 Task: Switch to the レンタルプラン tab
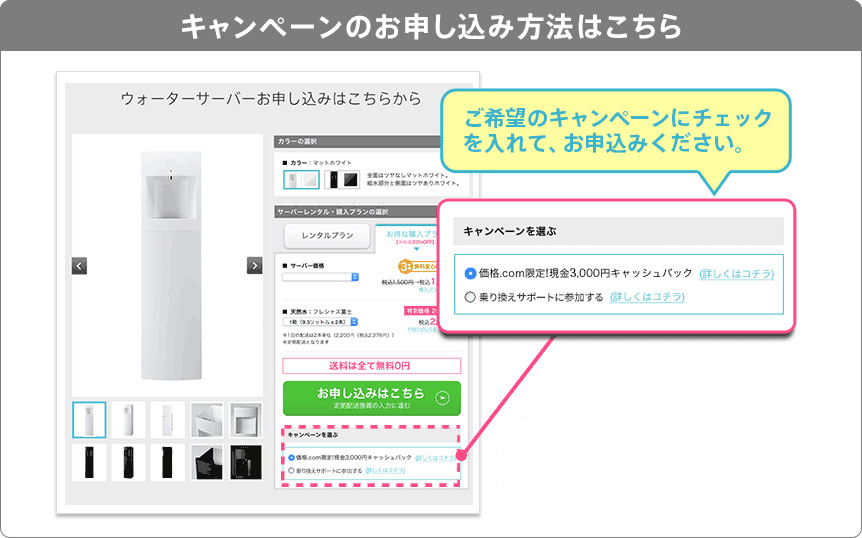click(327, 235)
